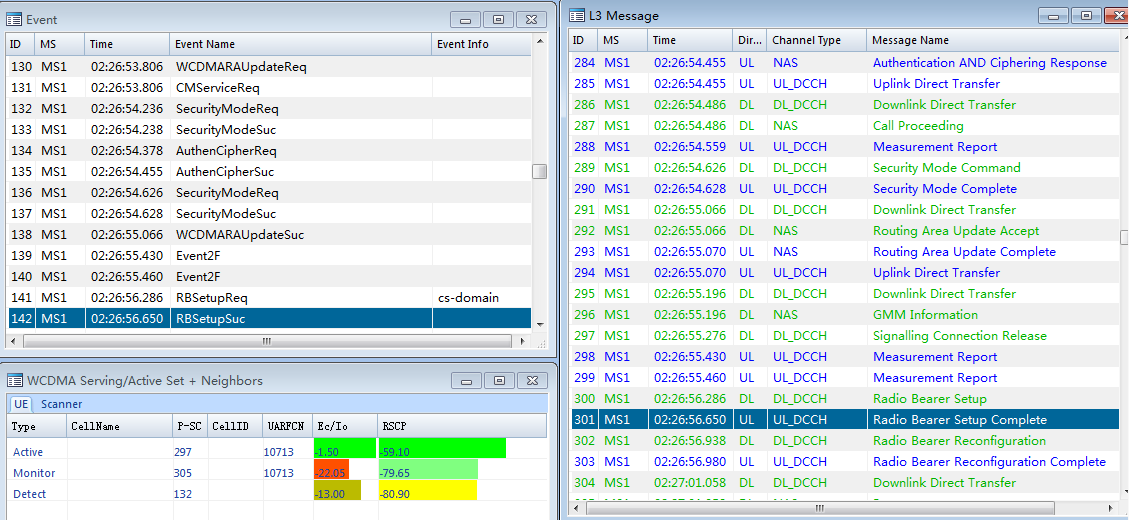Image resolution: width=1129 pixels, height=520 pixels.
Task: Click the RSCP column header
Action: pyautogui.click(x=462, y=426)
